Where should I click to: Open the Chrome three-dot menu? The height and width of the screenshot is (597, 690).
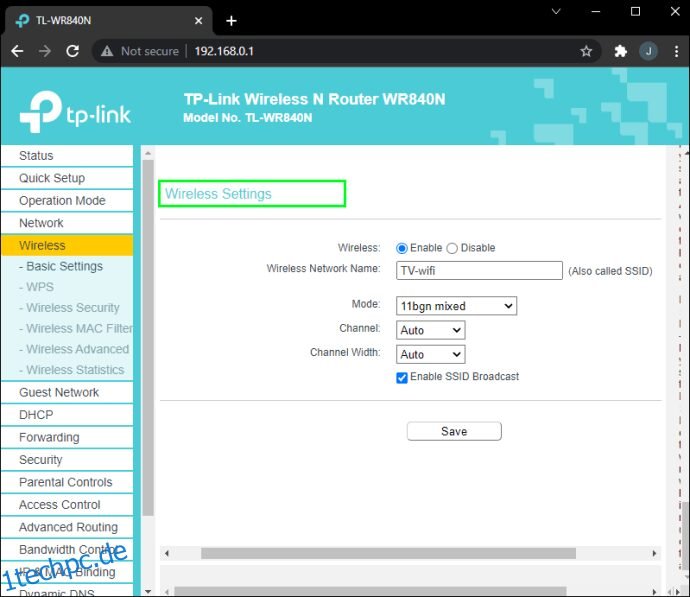pyautogui.click(x=676, y=51)
